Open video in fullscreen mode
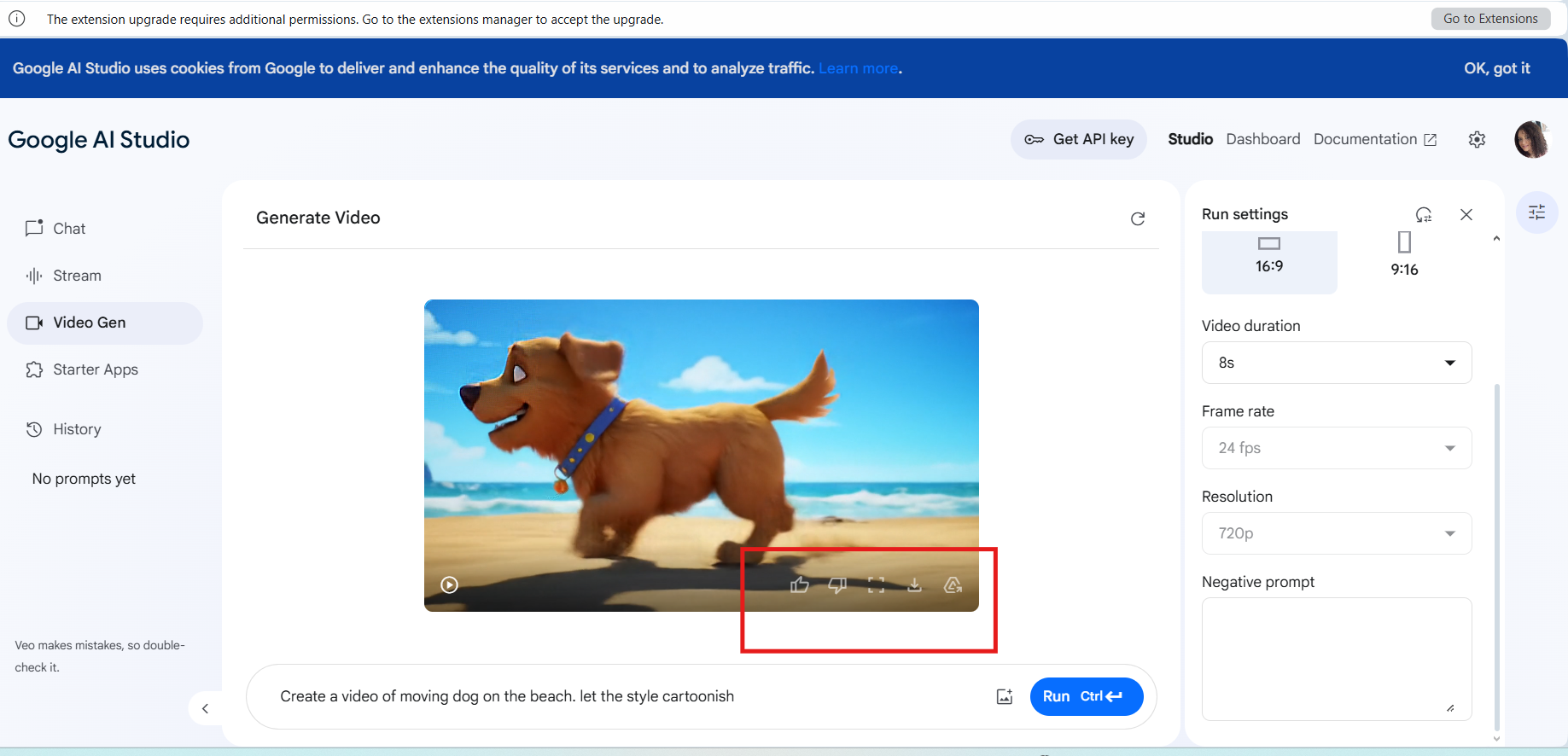This screenshot has height=756, width=1568. click(876, 584)
